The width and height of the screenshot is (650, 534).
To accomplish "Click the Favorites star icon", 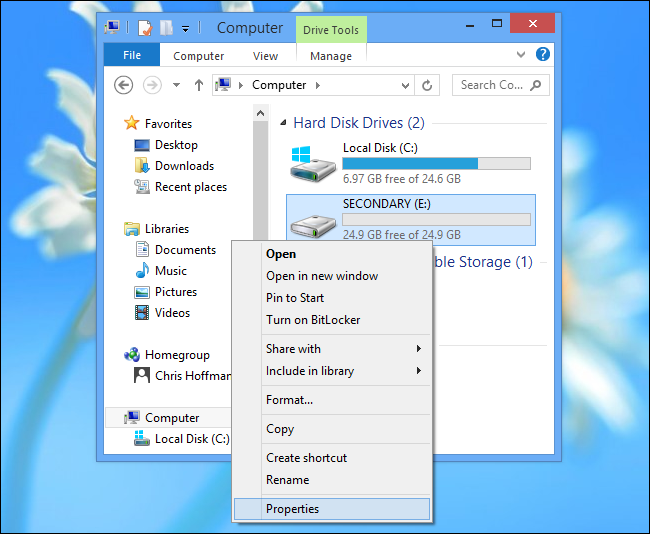I will [x=131, y=123].
